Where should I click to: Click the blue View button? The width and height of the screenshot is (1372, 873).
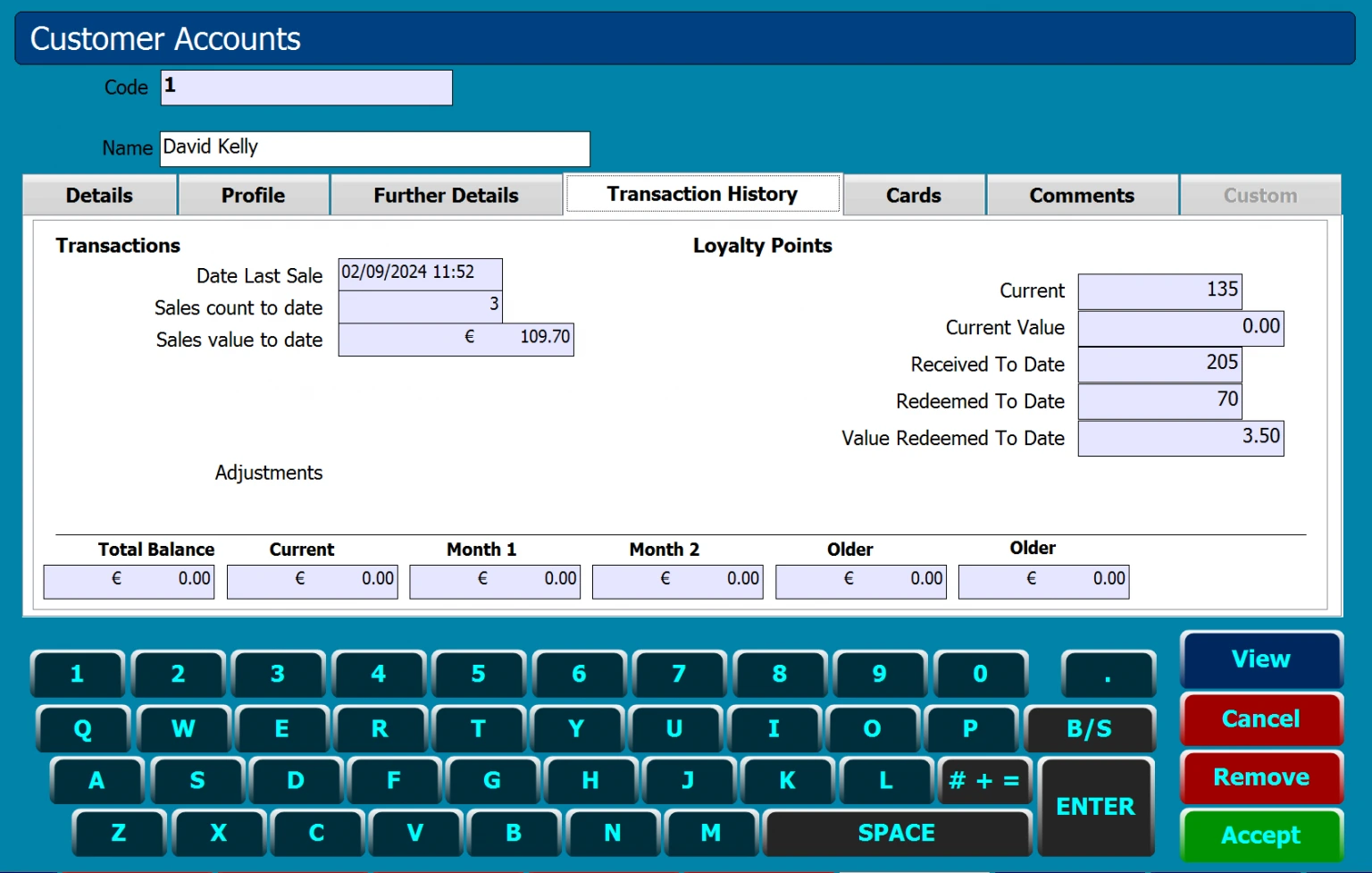pyautogui.click(x=1260, y=659)
